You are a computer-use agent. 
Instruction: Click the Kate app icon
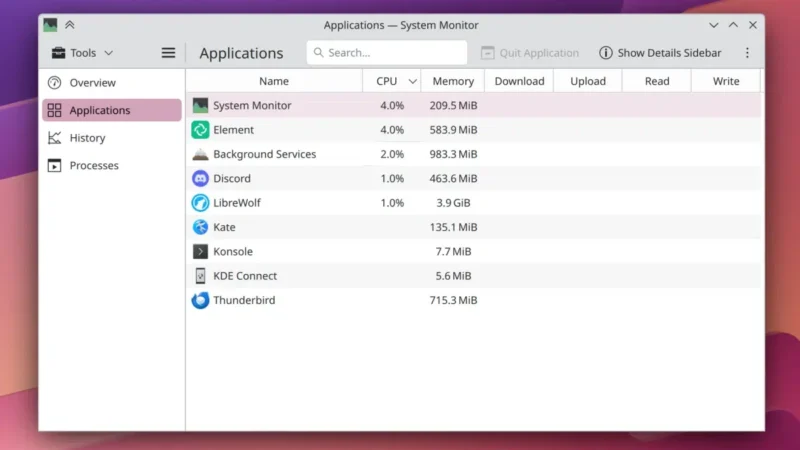tap(200, 227)
